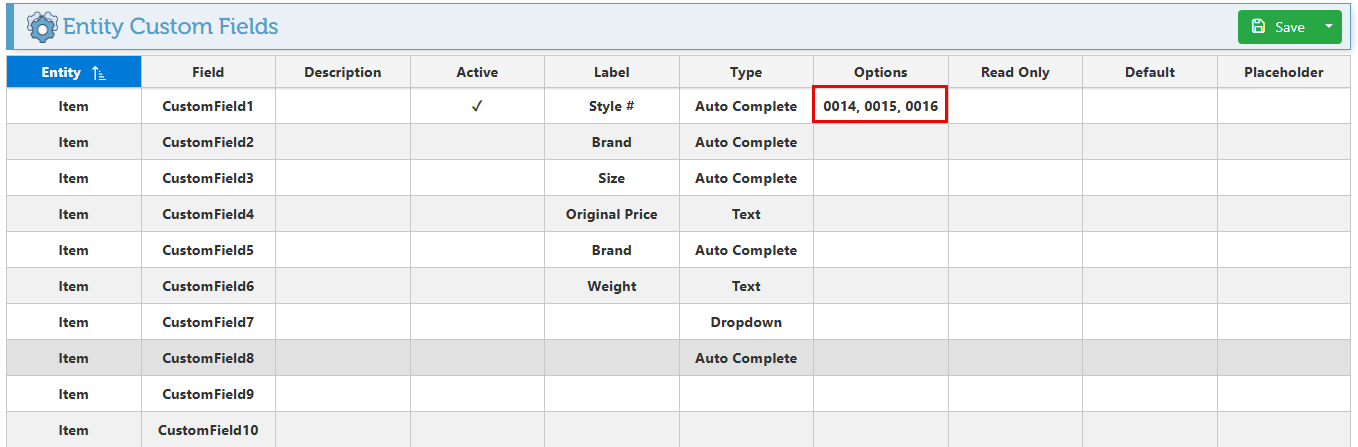Click the Description cell for CustomField3

pos(342,178)
